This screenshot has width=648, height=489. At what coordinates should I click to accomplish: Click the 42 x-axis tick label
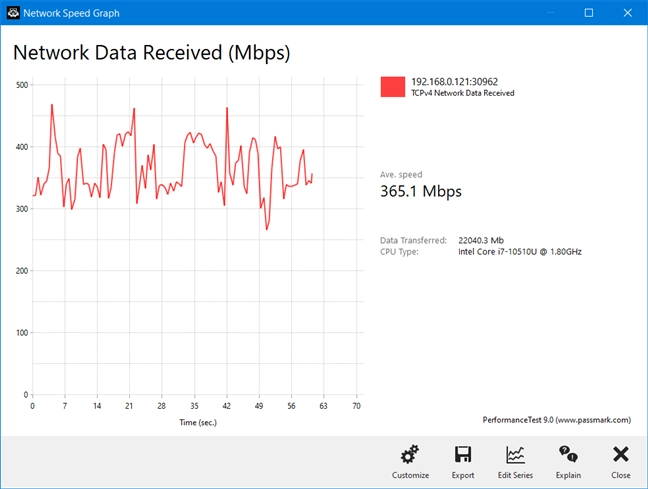pyautogui.click(x=226, y=406)
